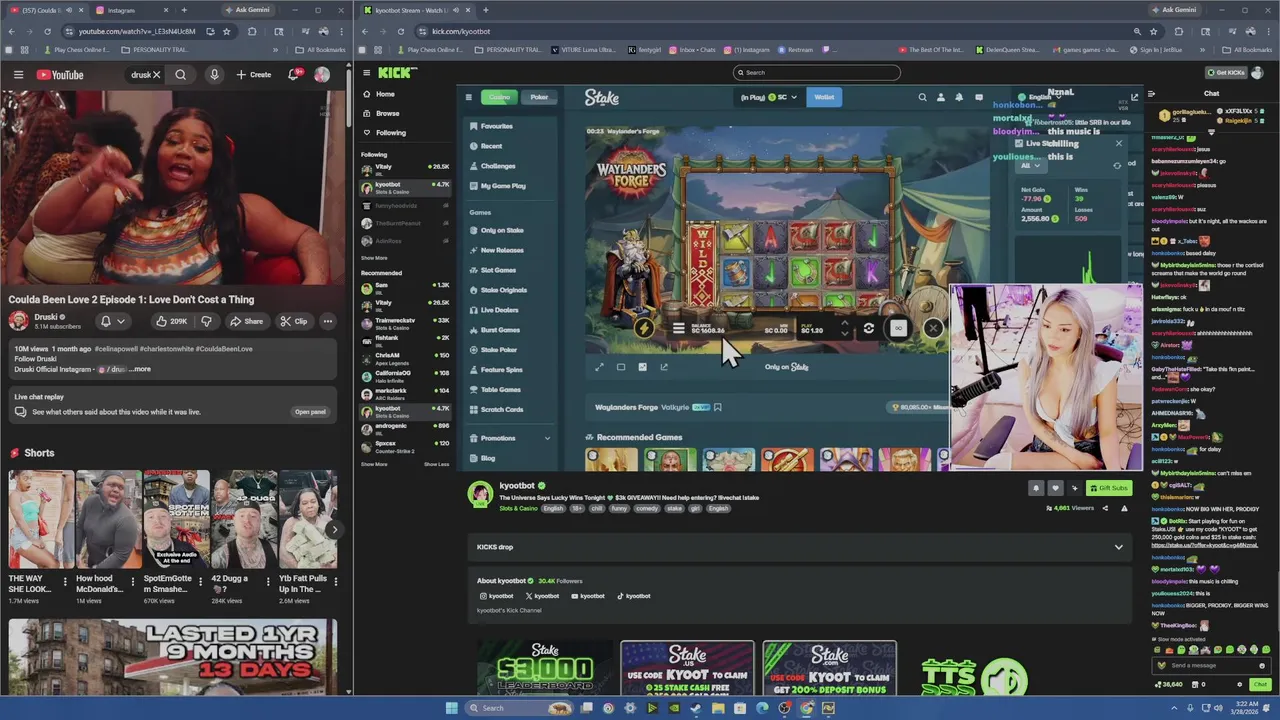Click the slot turbo lightning icon
The width and height of the screenshot is (1280, 720).
[x=644, y=328]
